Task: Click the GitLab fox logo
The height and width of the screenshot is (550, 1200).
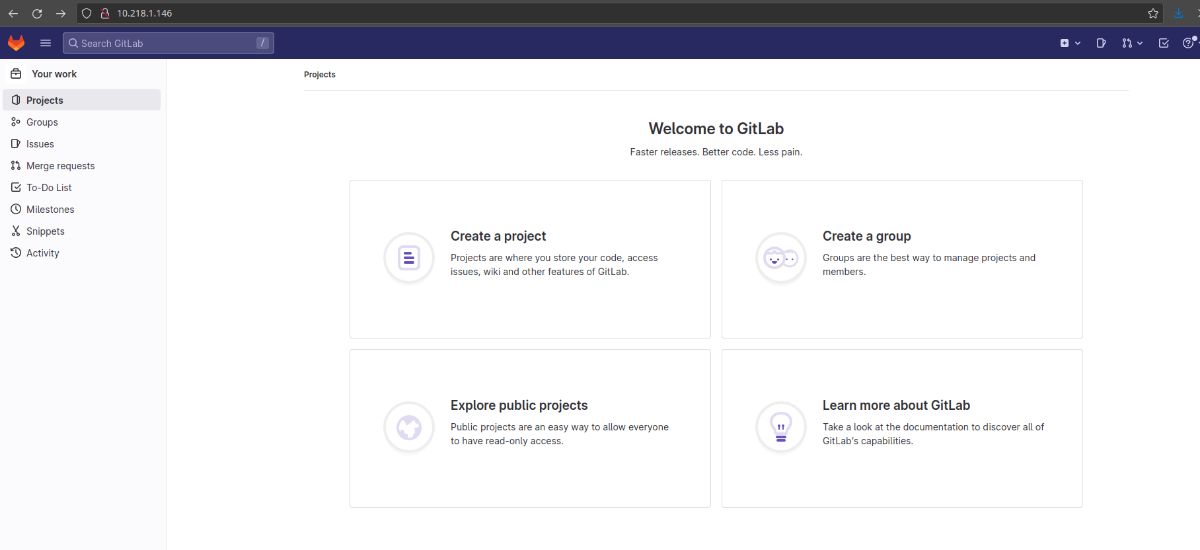Action: (x=16, y=43)
